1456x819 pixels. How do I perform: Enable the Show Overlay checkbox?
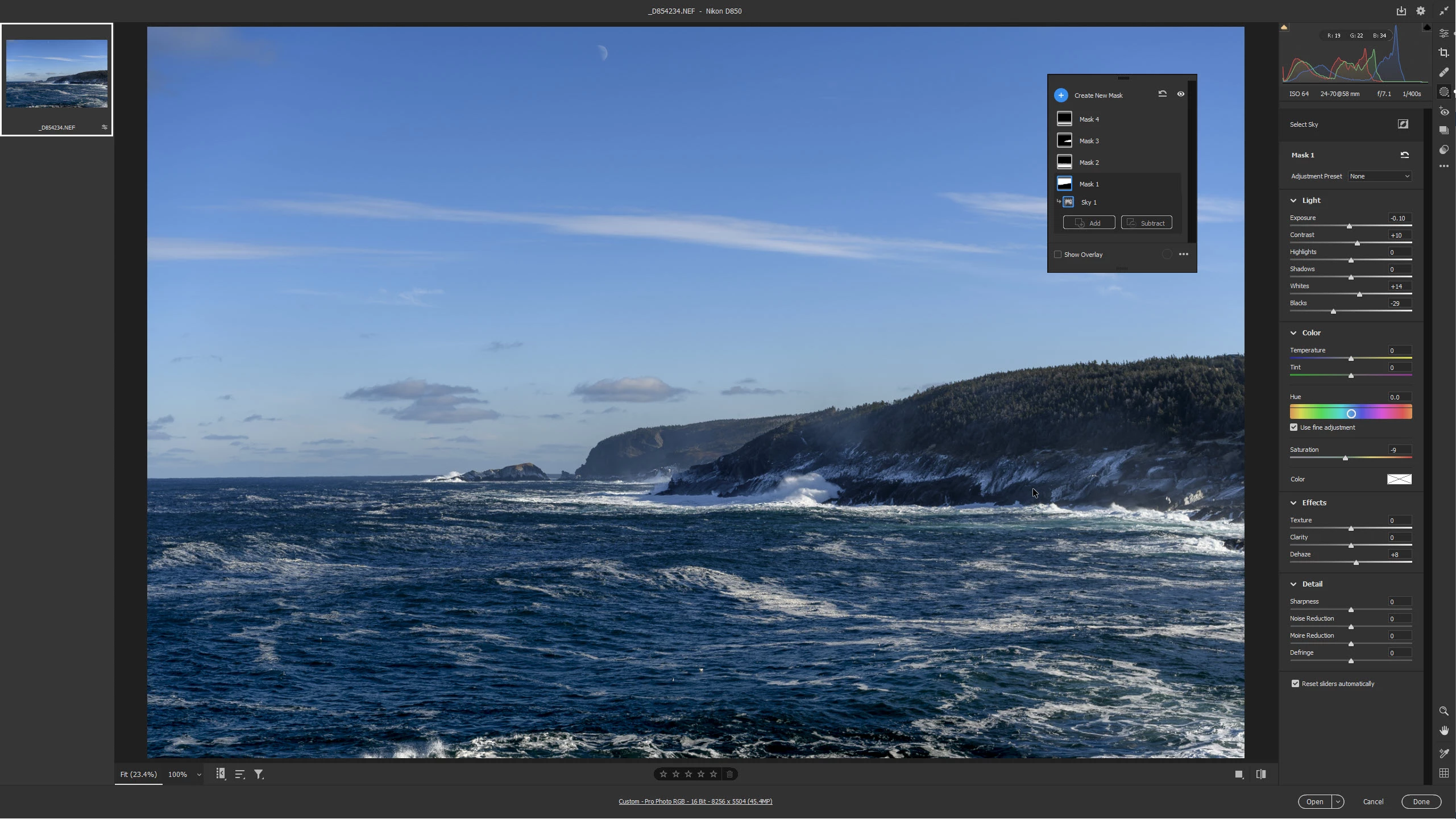click(1057, 255)
